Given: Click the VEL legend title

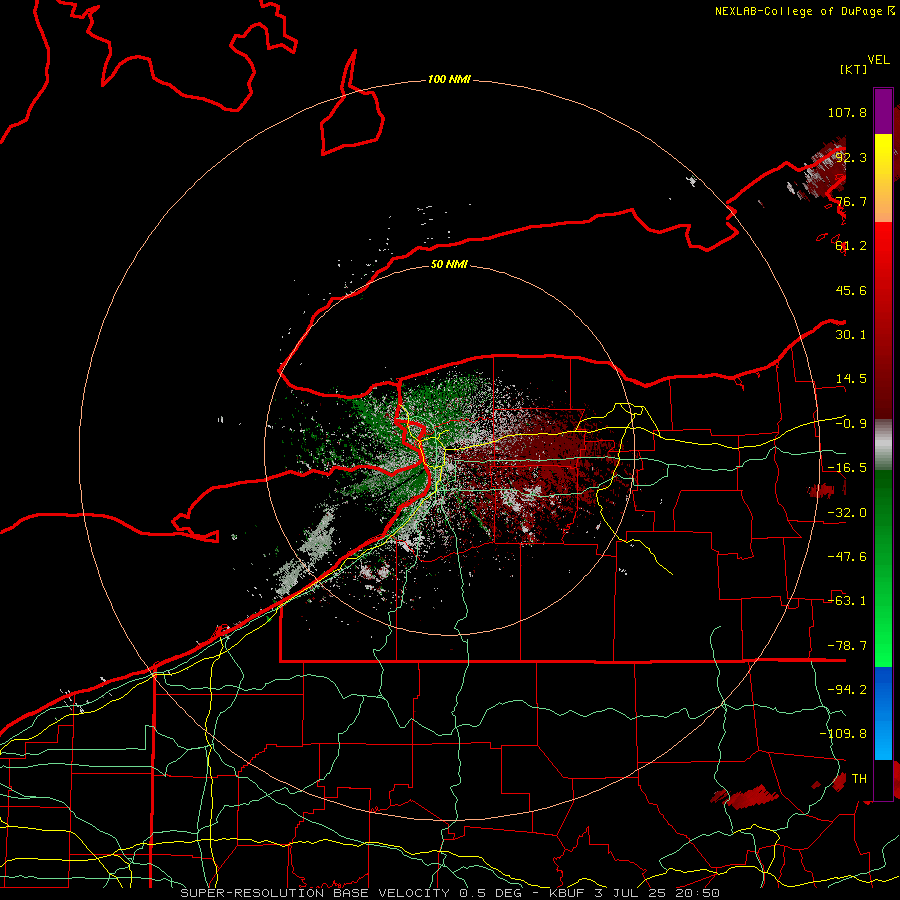Looking at the screenshot, I should pos(878,60).
